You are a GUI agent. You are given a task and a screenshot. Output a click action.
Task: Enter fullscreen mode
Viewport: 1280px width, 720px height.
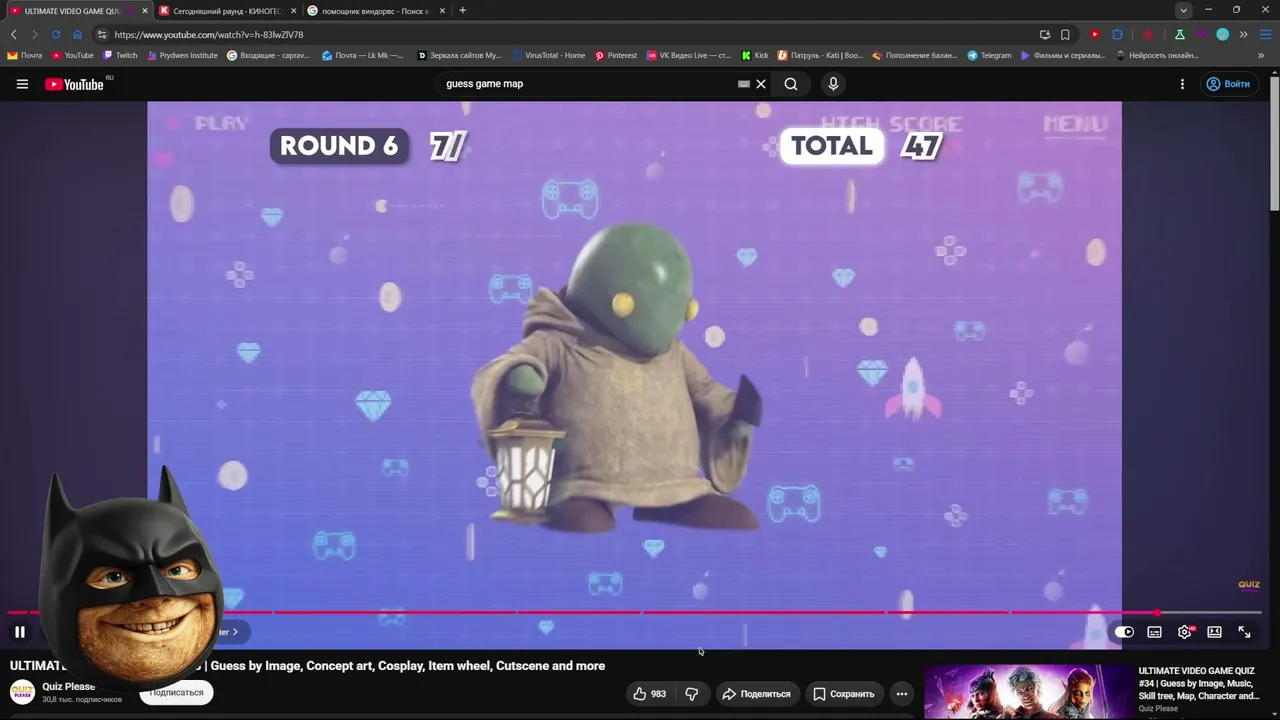click(1244, 632)
